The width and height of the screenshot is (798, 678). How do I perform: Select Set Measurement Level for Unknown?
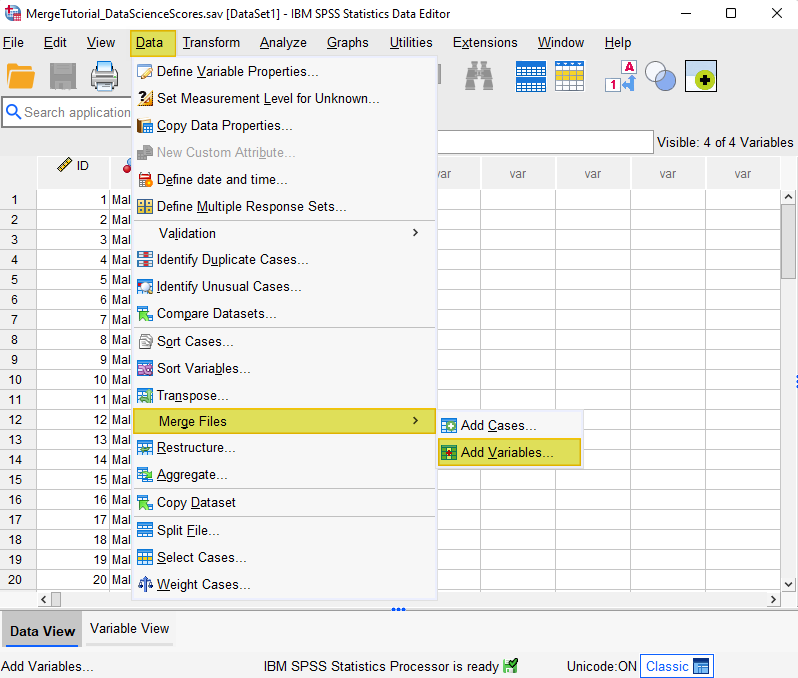point(284,99)
